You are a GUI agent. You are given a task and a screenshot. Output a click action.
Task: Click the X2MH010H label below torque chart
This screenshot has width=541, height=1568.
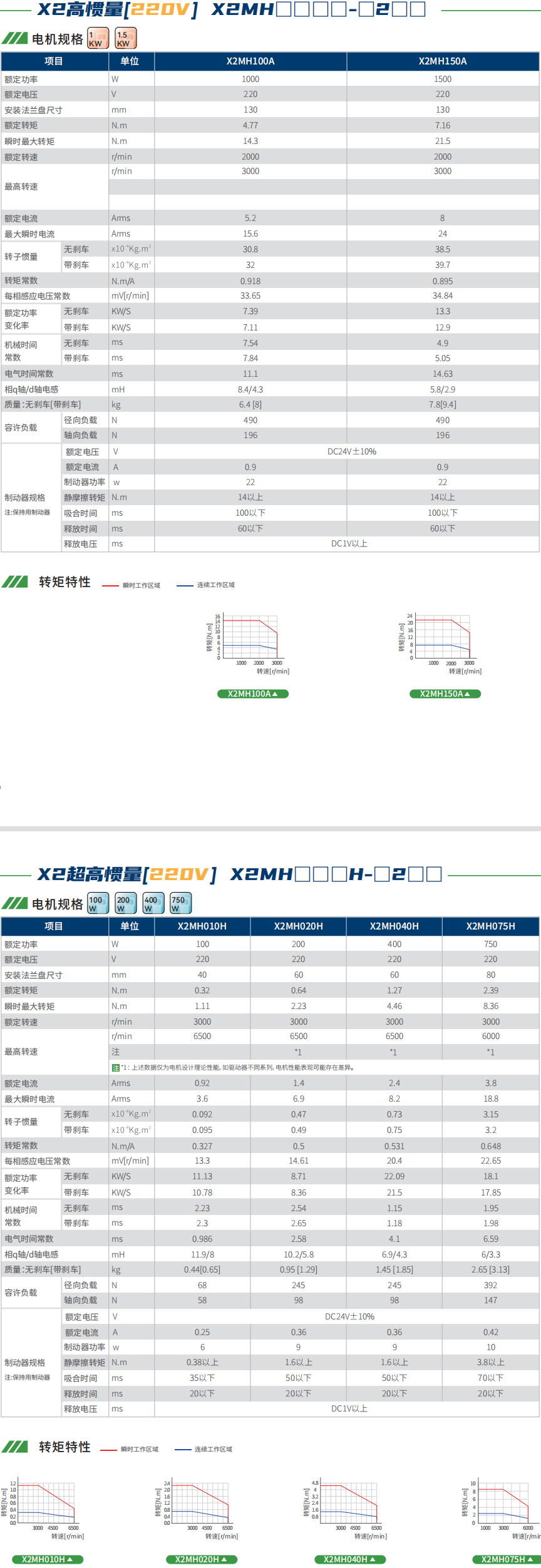tap(48, 1559)
